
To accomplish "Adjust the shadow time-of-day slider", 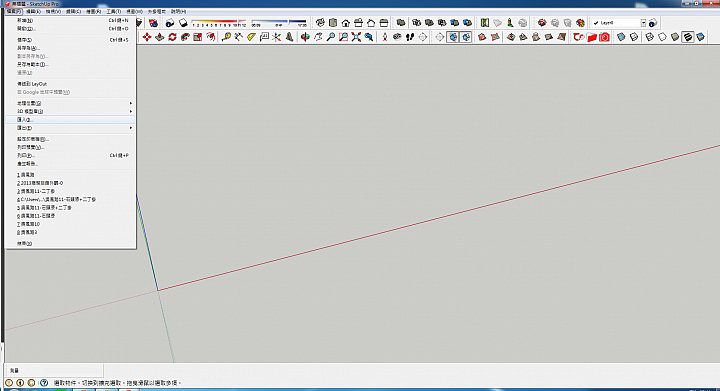I will [x=279, y=22].
